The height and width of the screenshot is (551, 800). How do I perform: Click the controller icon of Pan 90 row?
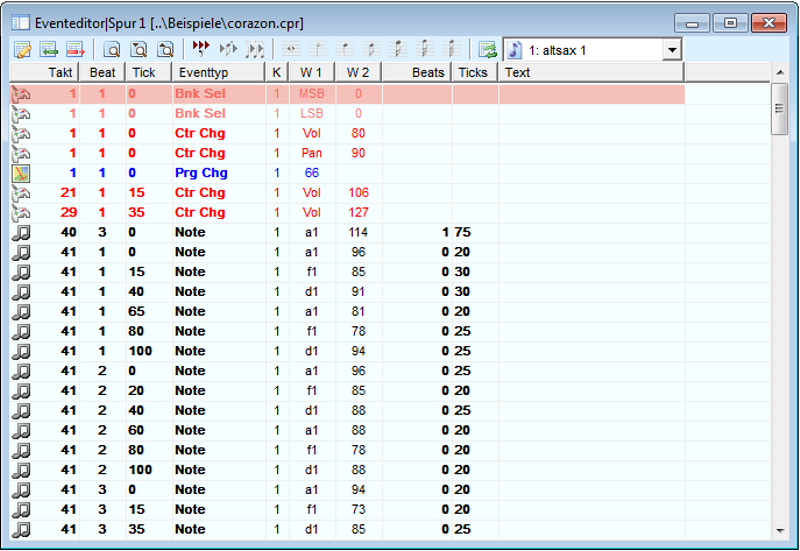click(21, 153)
